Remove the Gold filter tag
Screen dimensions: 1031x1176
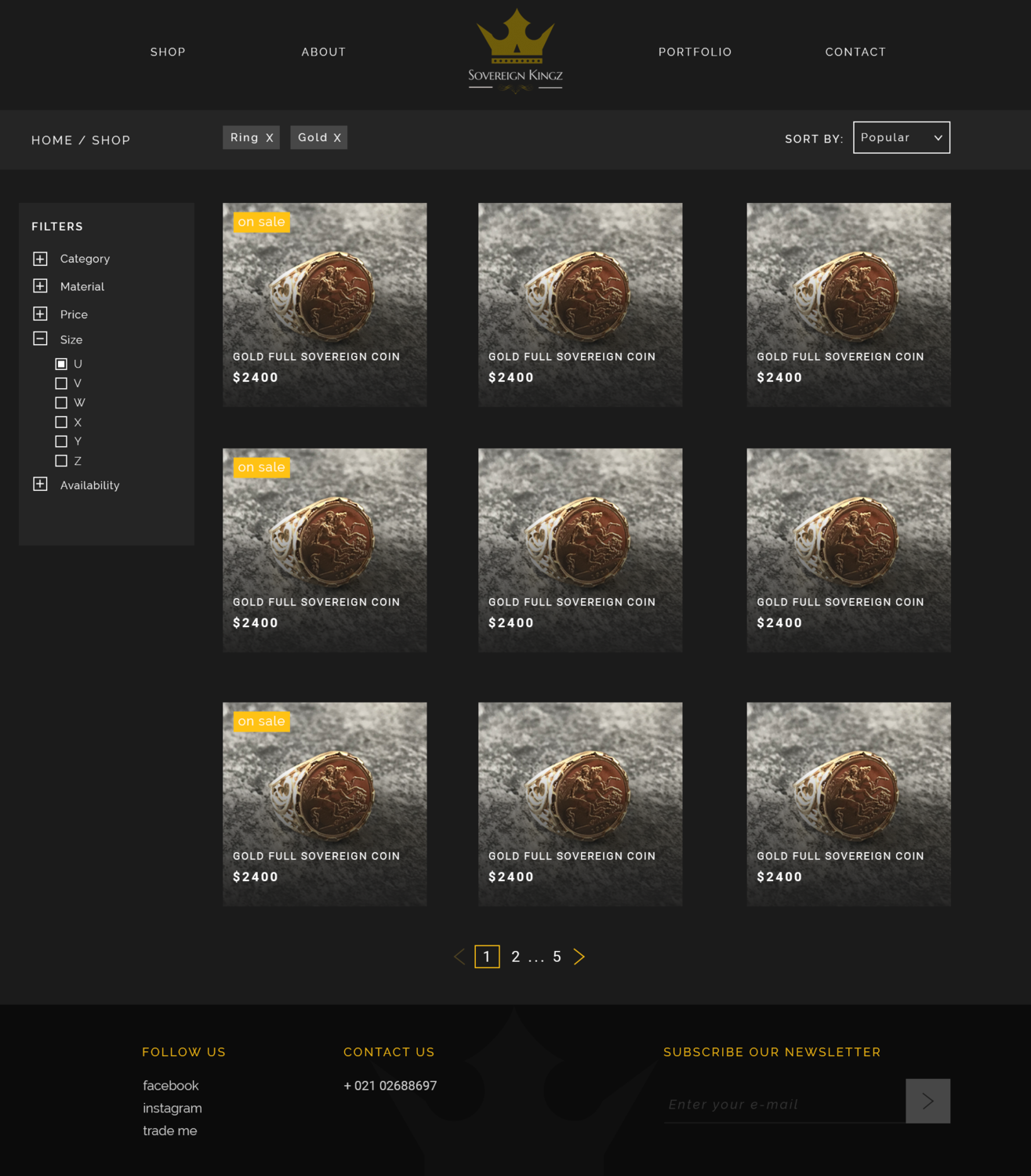tap(337, 138)
